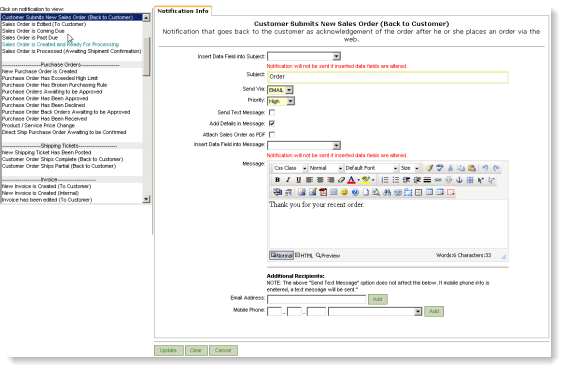Toggle italic formatting in editor

[x=288, y=180]
